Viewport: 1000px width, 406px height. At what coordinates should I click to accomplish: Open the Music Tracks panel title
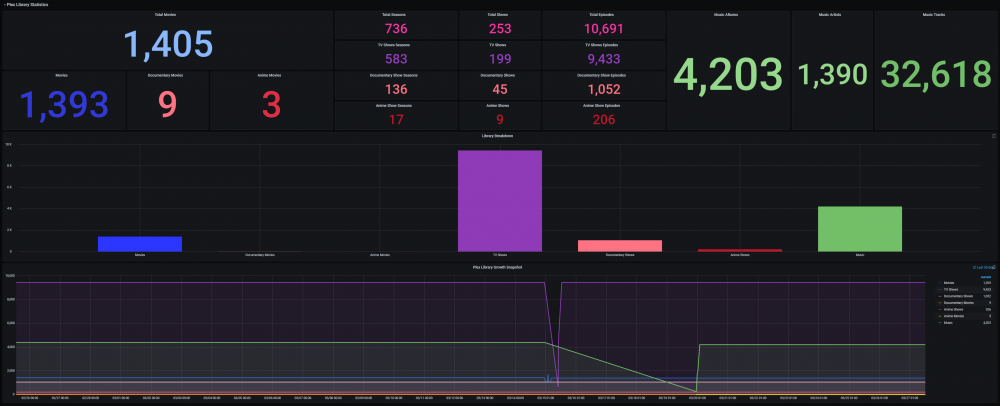(x=936, y=14)
